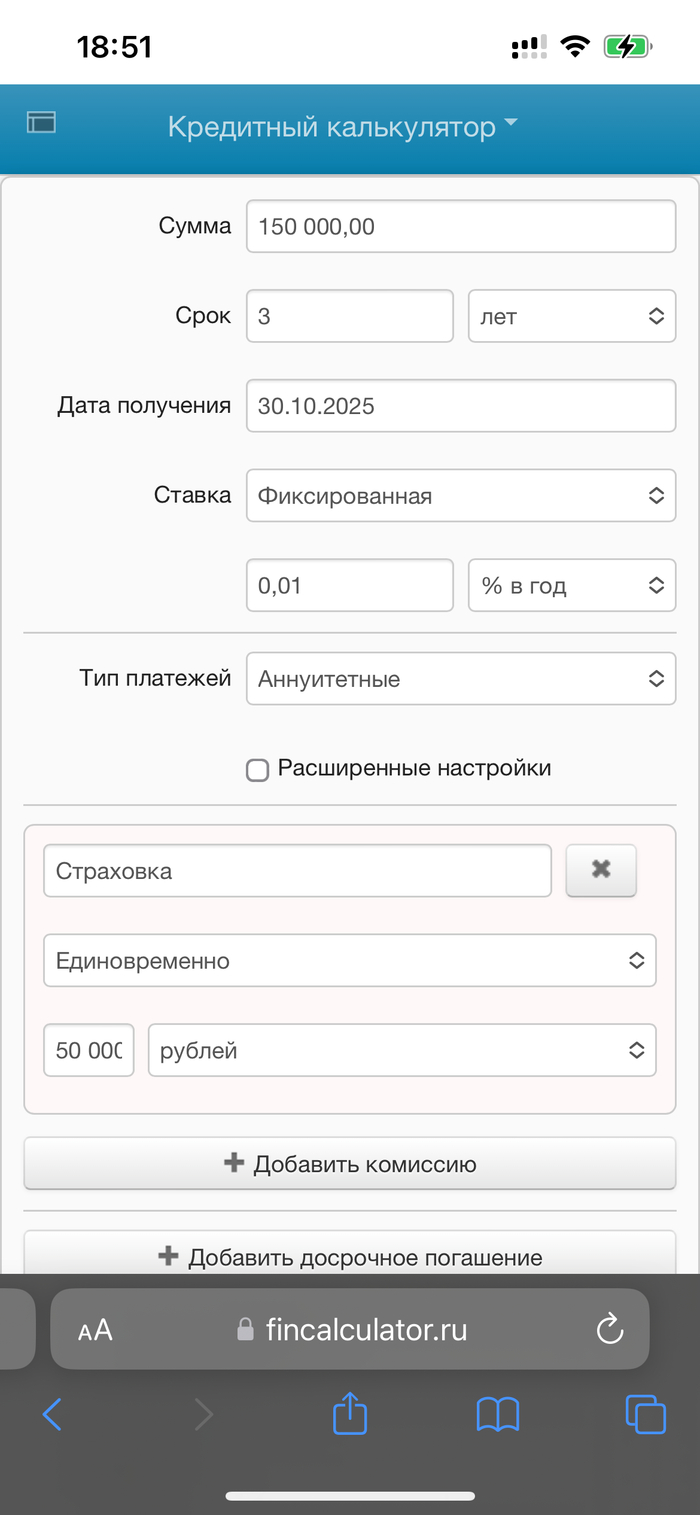Enable the Расширенные настройки checkbox
The height and width of the screenshot is (1515, 700).
coord(257,769)
